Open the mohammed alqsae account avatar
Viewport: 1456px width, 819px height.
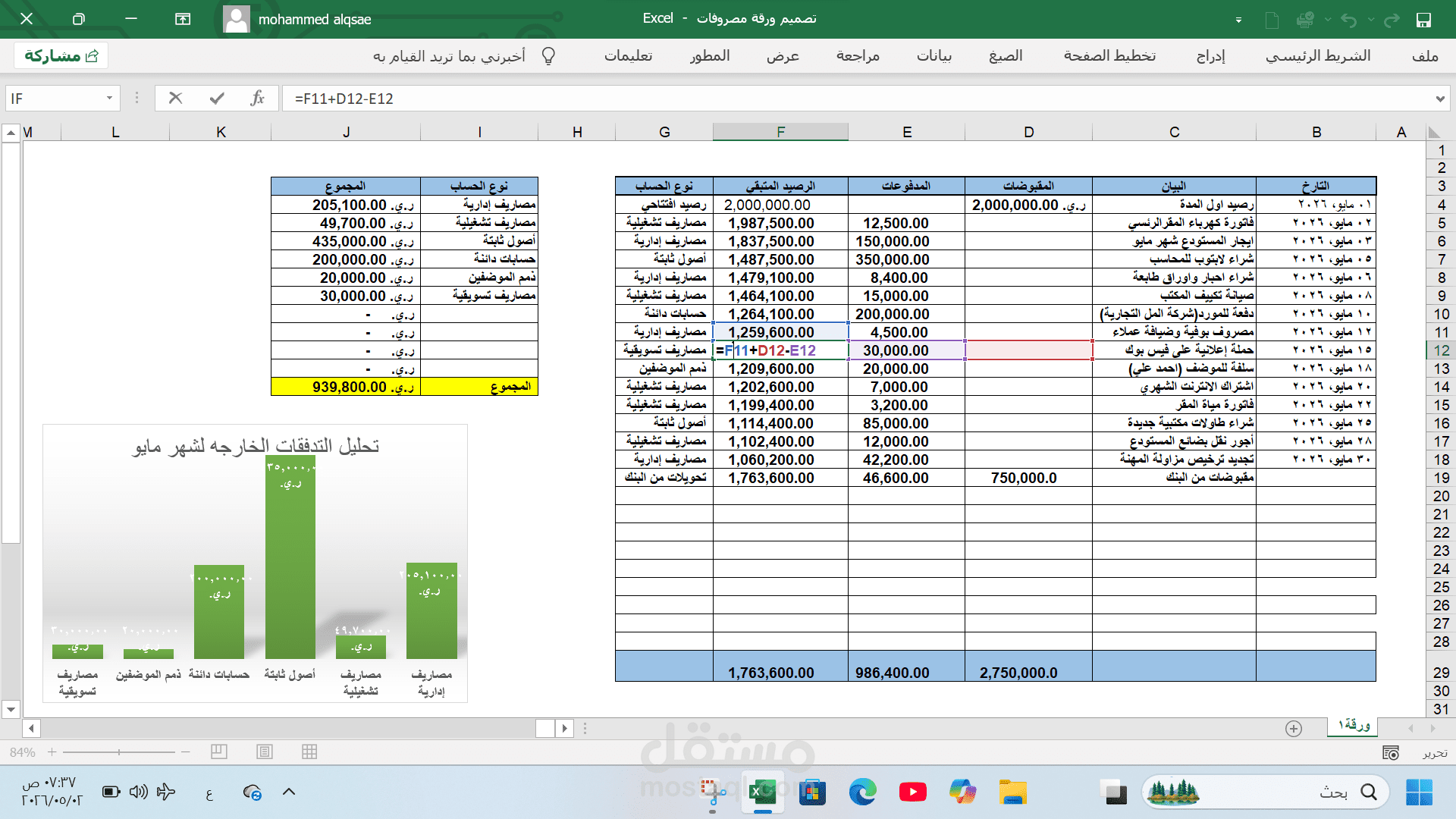click(x=236, y=19)
